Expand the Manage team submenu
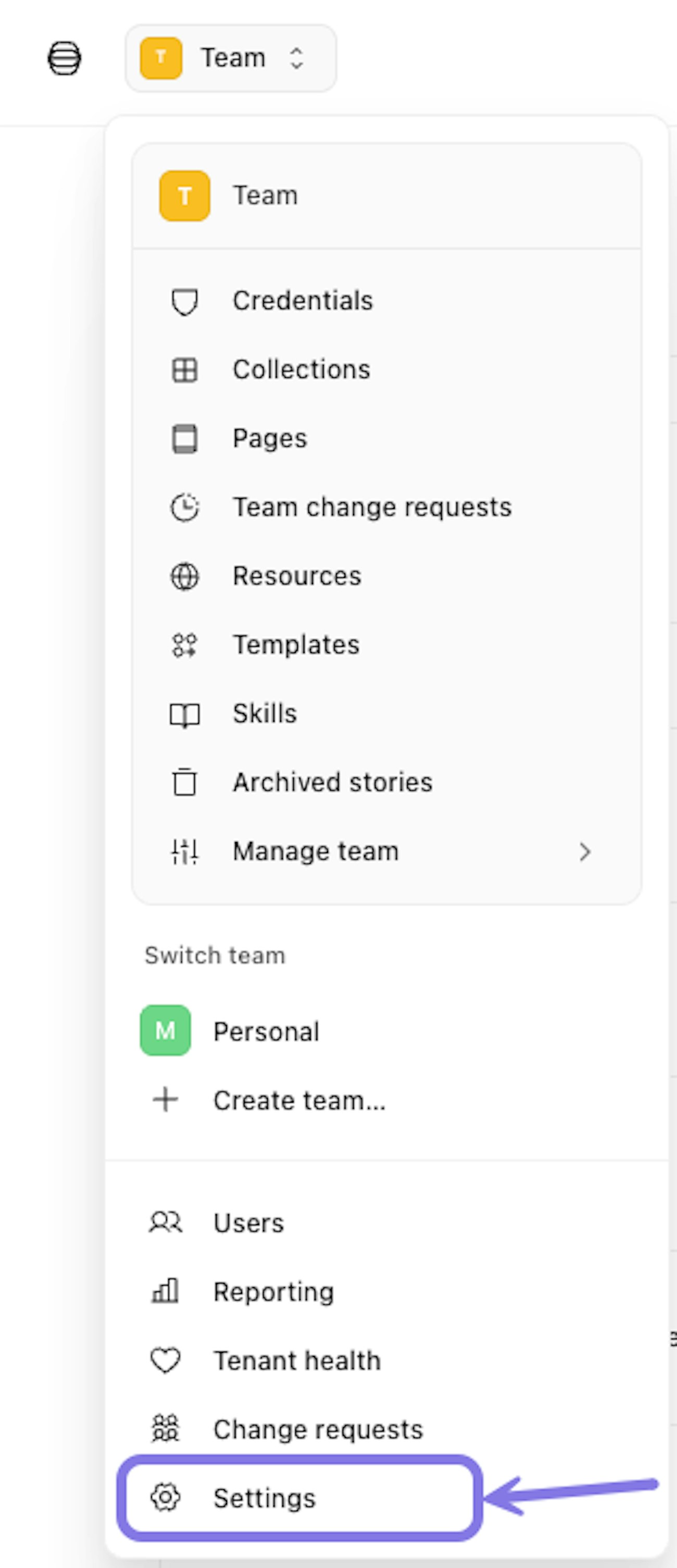This screenshot has width=677, height=1568. coord(387,851)
